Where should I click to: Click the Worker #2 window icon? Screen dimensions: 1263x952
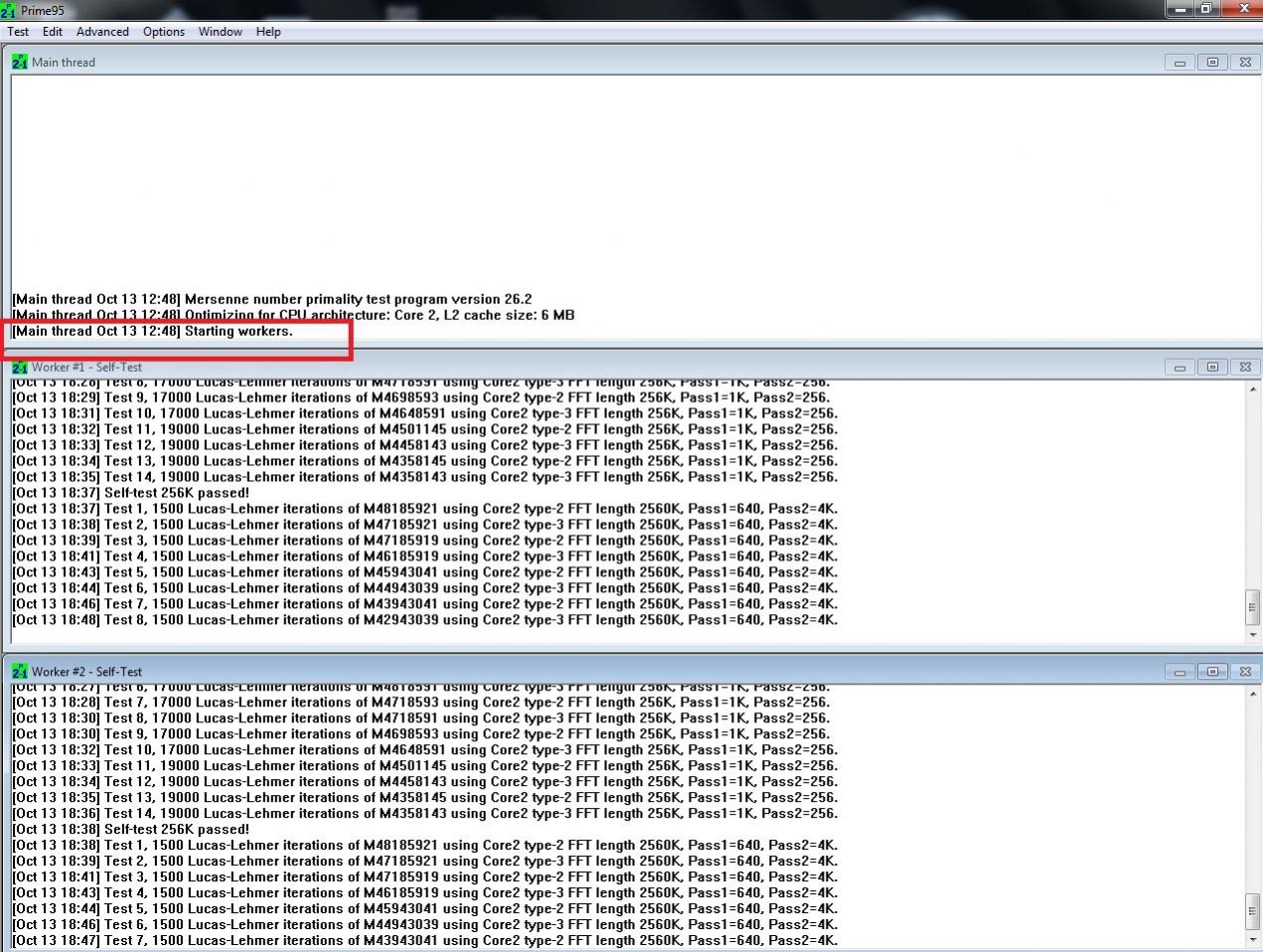20,672
